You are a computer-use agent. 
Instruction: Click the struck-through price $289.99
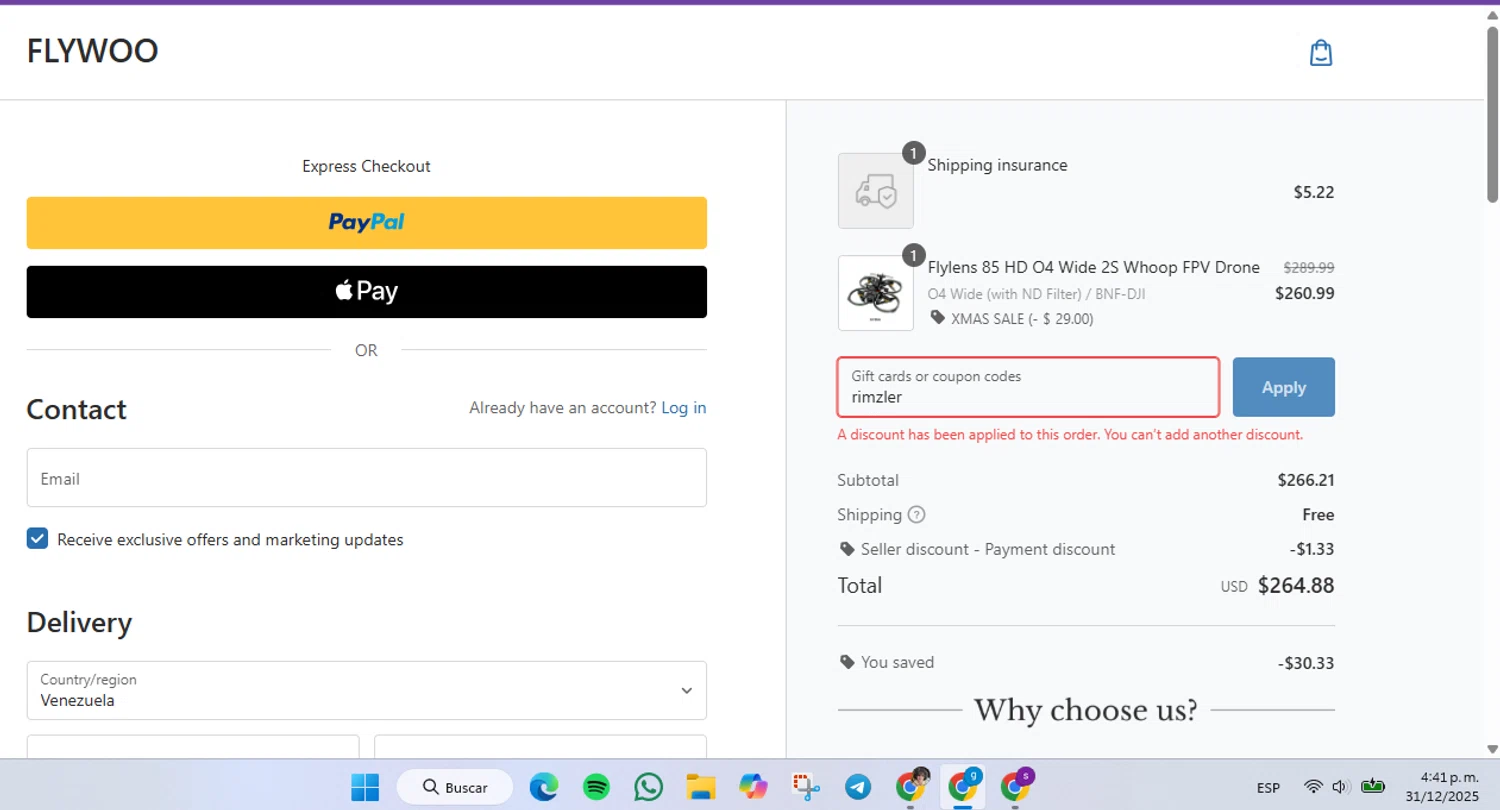[1309, 268]
